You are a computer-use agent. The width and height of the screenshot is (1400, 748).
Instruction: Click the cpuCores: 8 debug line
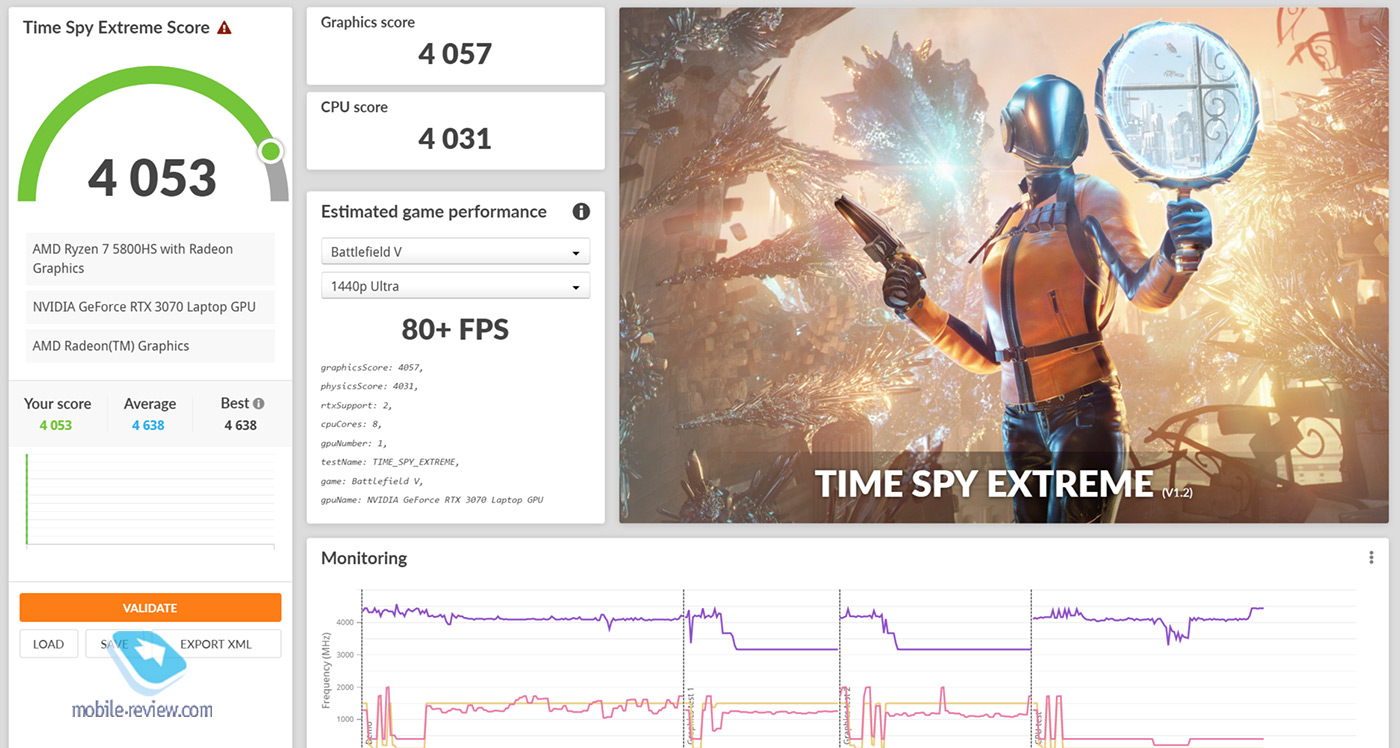click(353, 424)
